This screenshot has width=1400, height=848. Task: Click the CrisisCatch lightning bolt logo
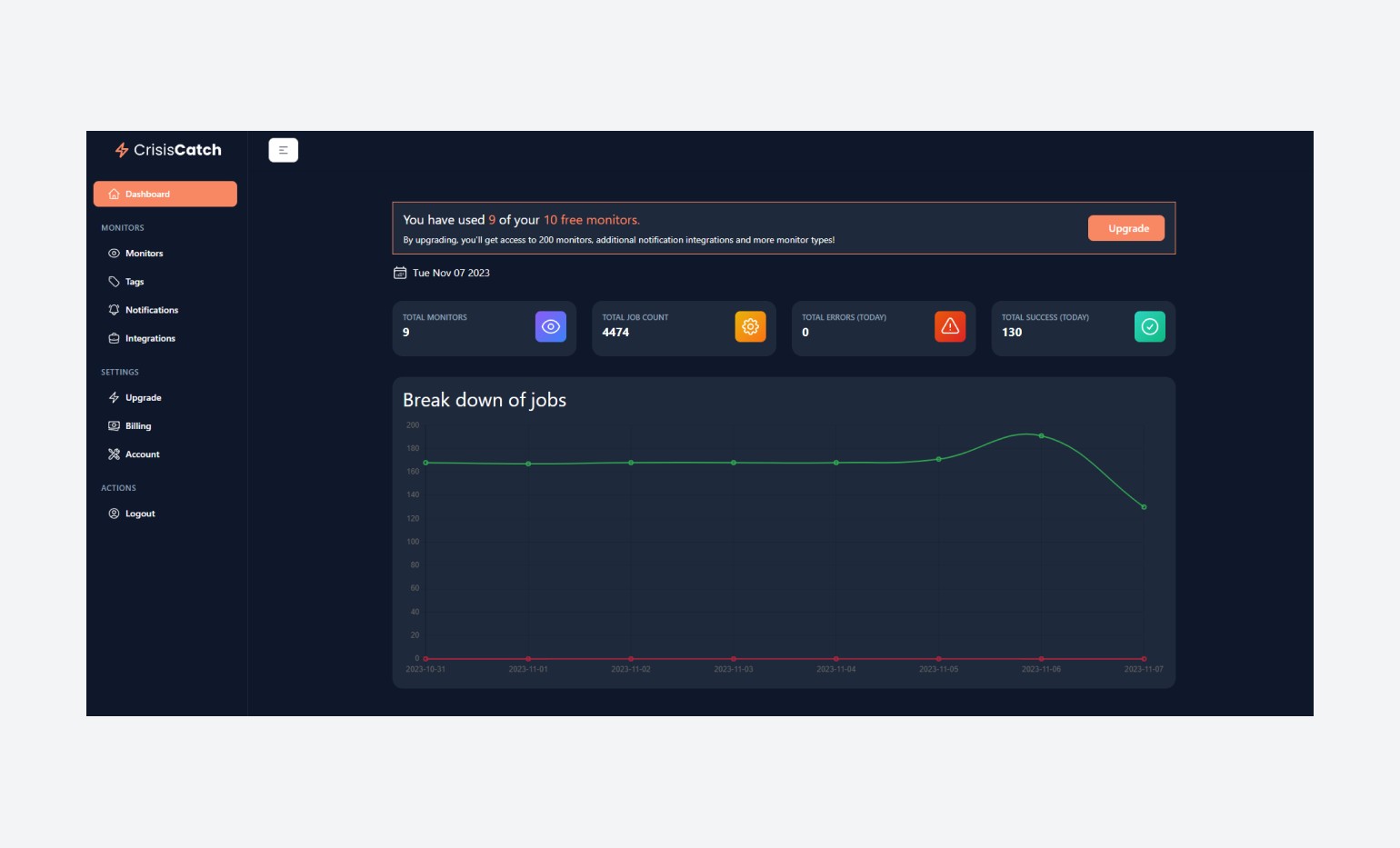coord(122,150)
